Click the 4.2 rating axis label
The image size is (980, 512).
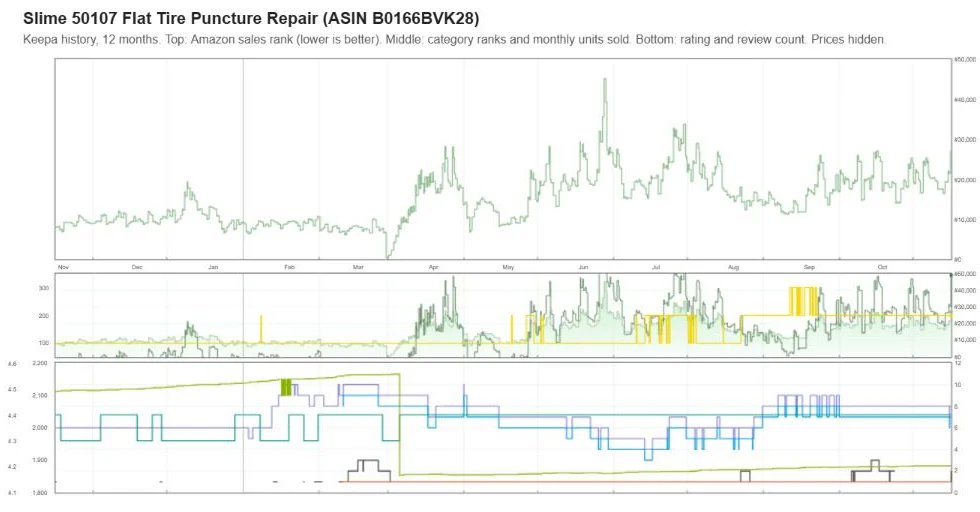pyautogui.click(x=12, y=467)
